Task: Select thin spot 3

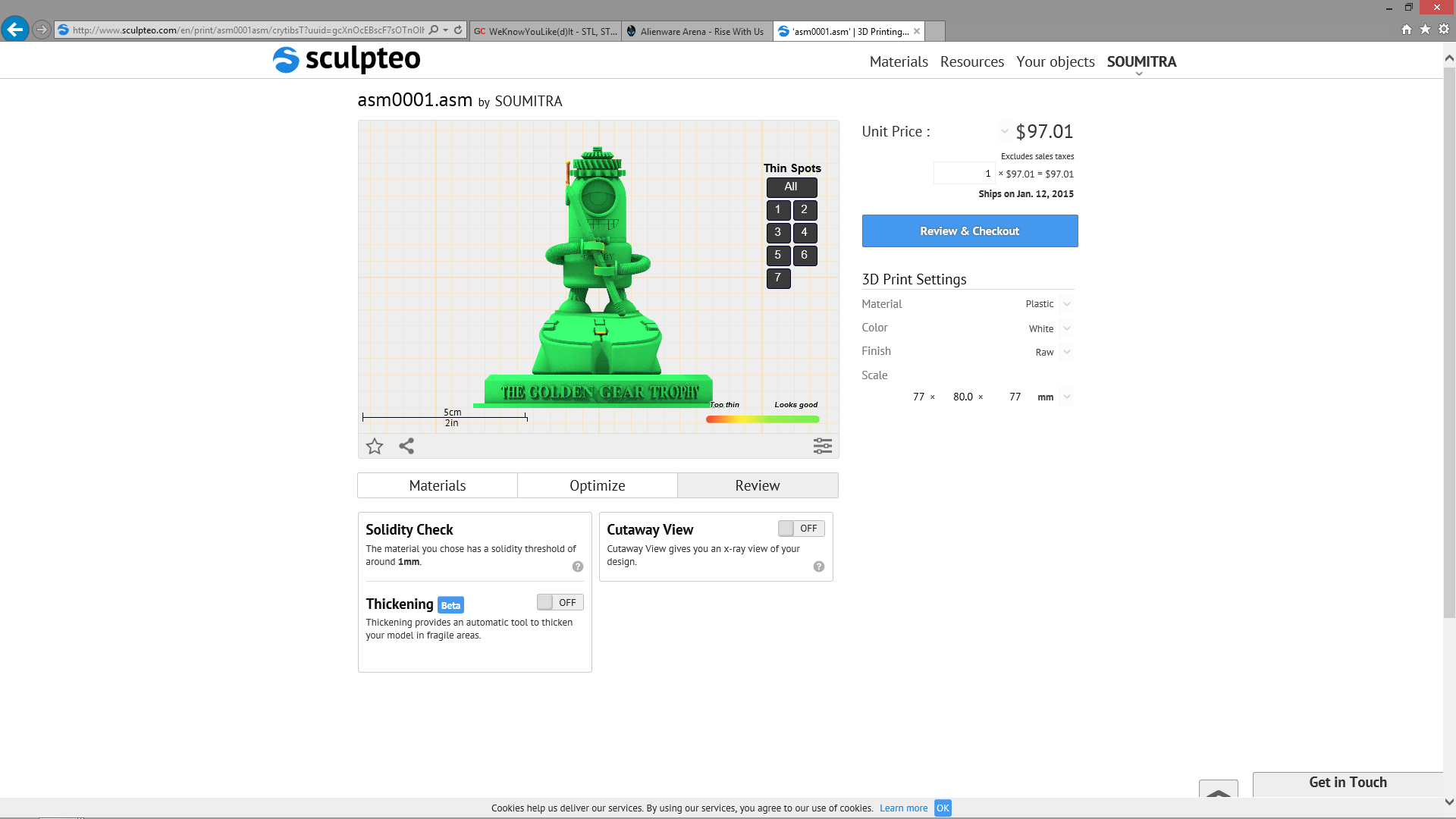Action: [x=778, y=233]
